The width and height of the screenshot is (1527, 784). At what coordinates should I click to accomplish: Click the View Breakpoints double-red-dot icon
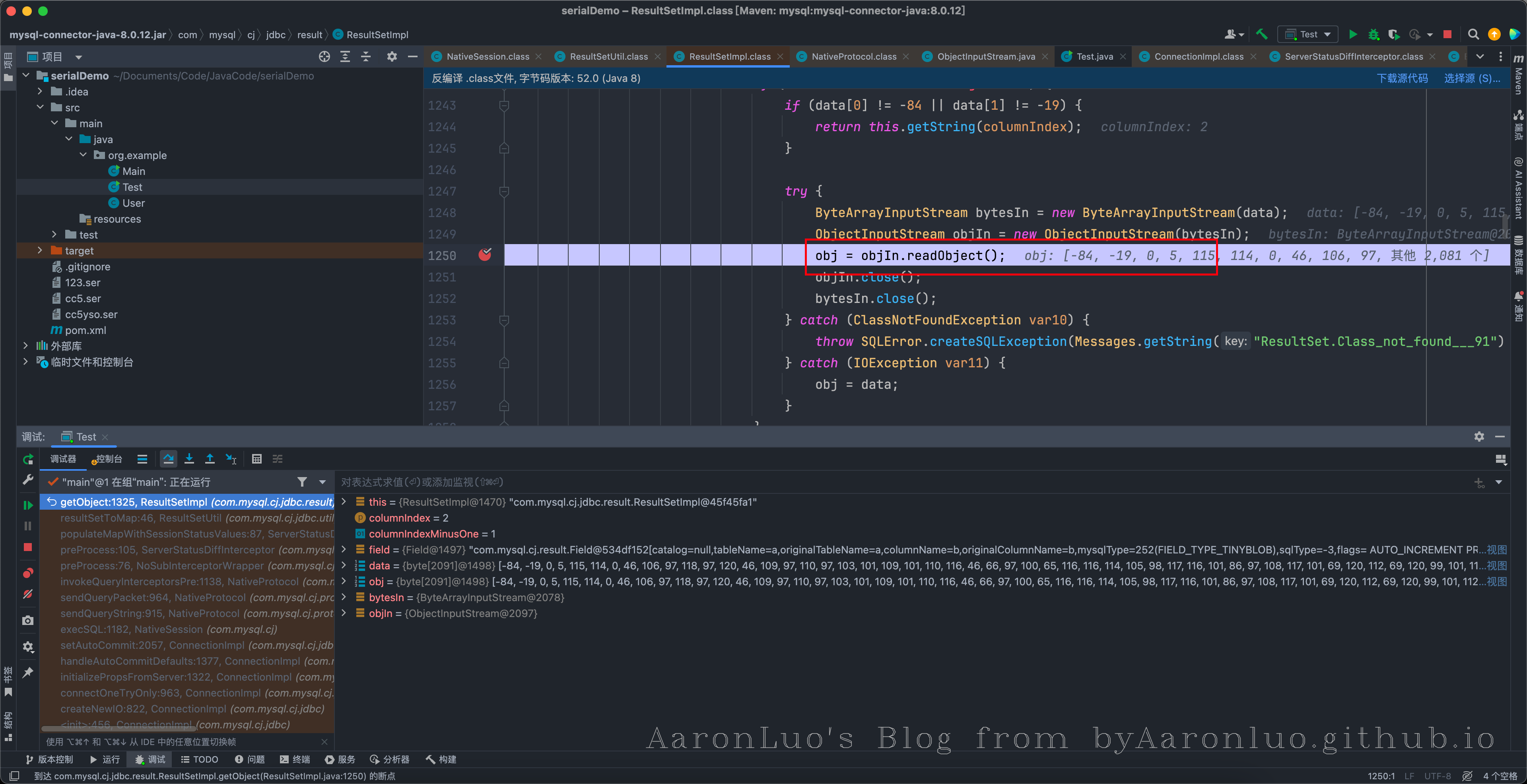(x=28, y=573)
